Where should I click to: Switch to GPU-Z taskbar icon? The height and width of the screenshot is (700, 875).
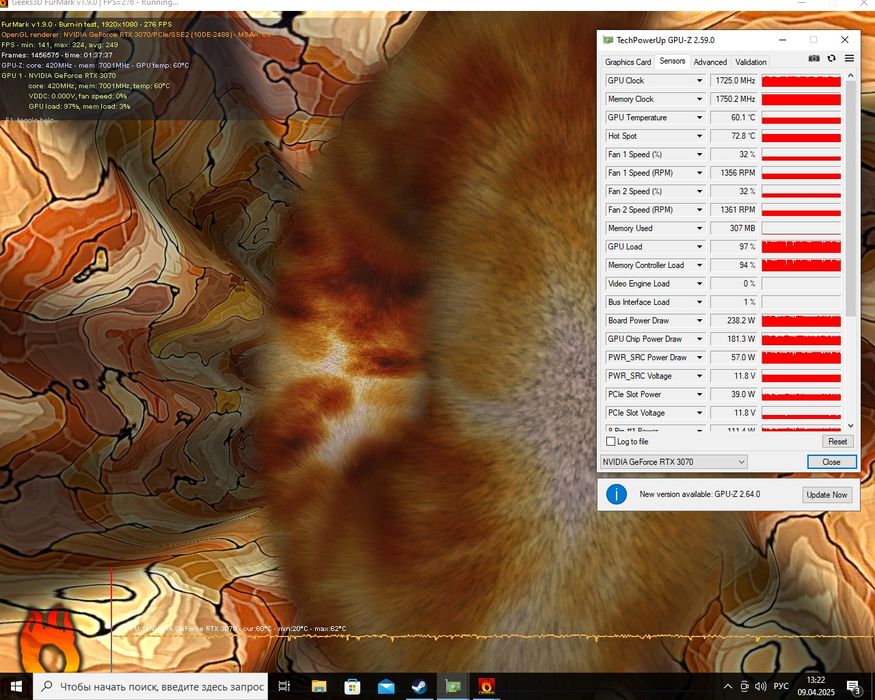point(453,687)
